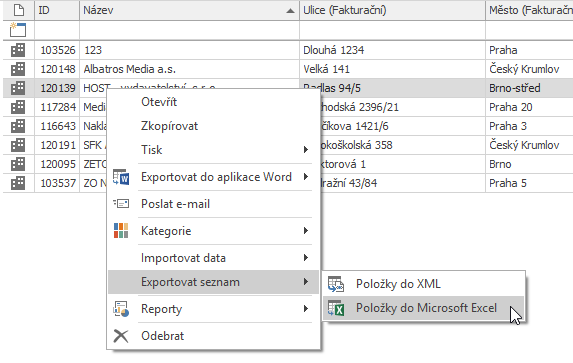Select the ID cell 120191

pos(57,145)
